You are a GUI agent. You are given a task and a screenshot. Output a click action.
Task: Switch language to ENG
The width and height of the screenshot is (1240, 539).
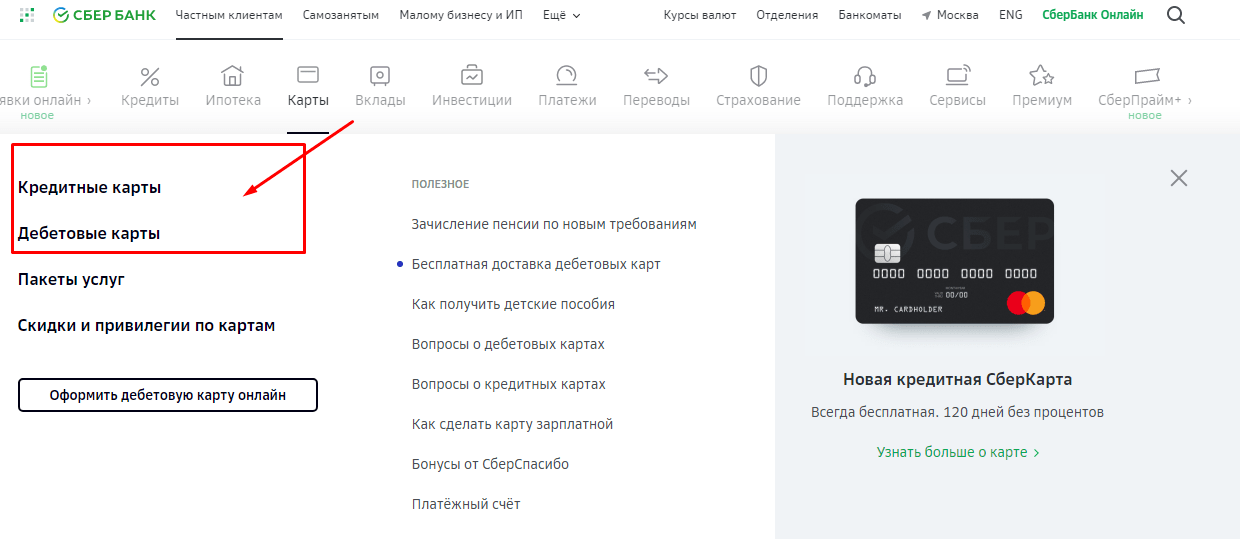pyautogui.click(x=1011, y=15)
